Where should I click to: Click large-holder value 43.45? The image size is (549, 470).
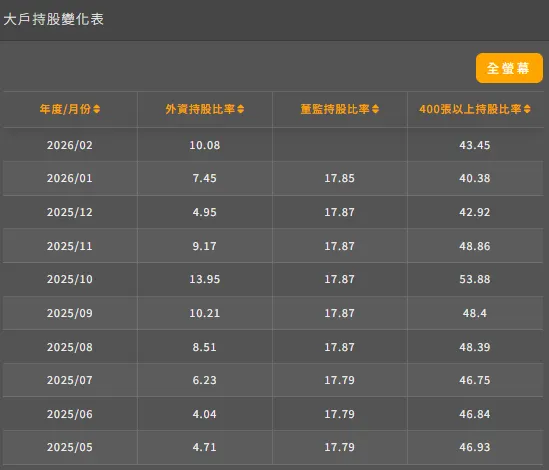[474, 145]
